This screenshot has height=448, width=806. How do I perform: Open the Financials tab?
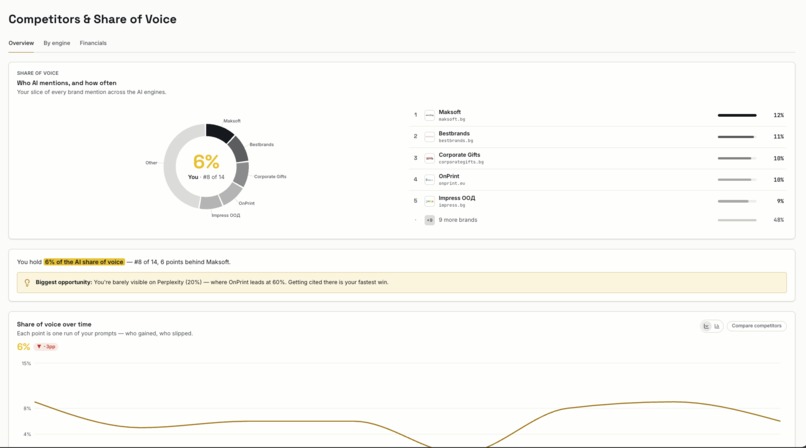click(93, 43)
